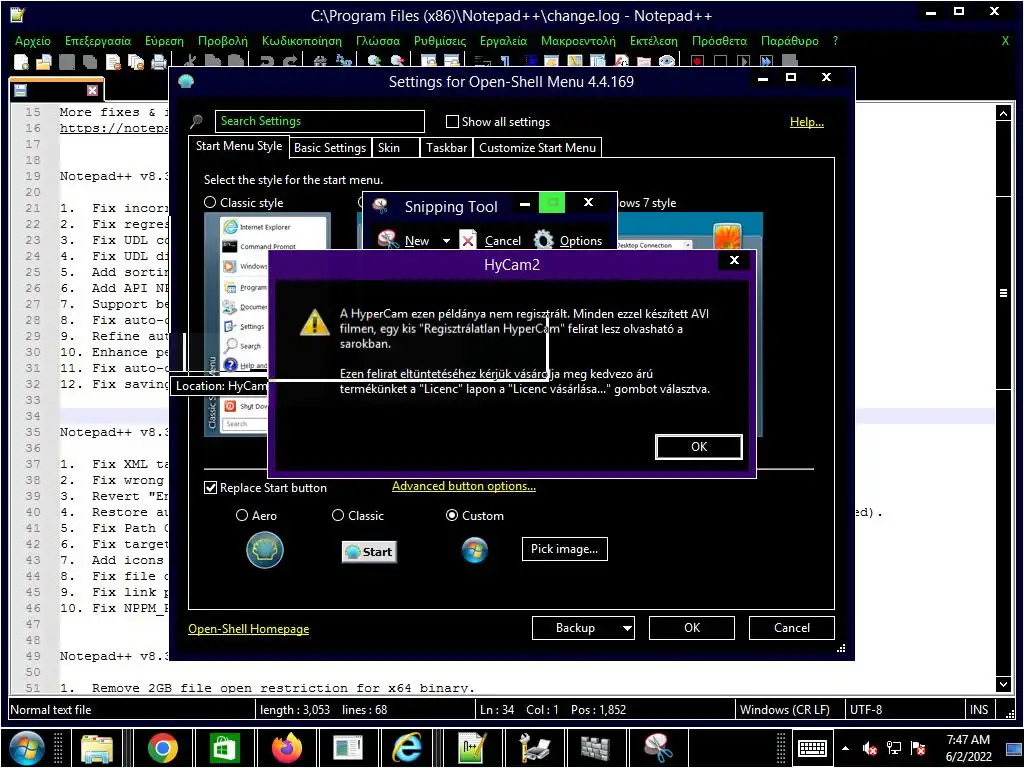Expand the Snipping Tool New dropdown arrow
This screenshot has height=768, width=1024.
(446, 240)
